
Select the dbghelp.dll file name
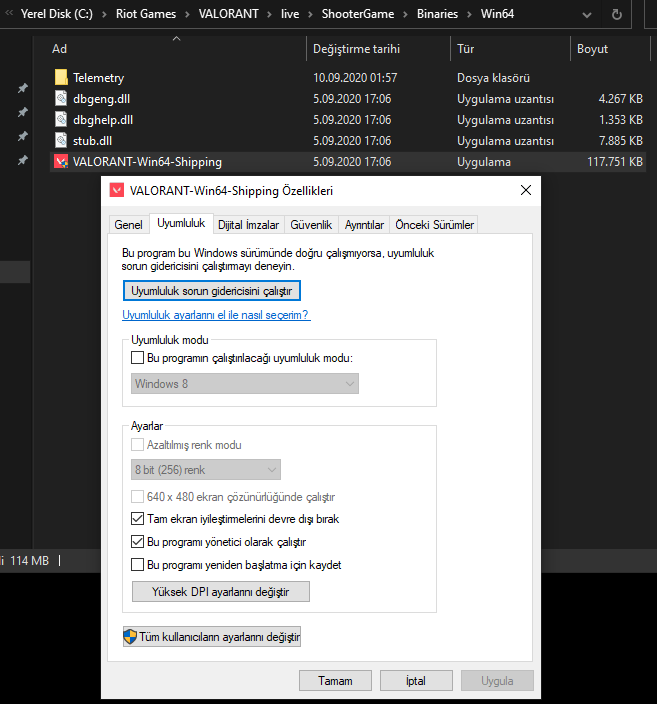coord(103,120)
